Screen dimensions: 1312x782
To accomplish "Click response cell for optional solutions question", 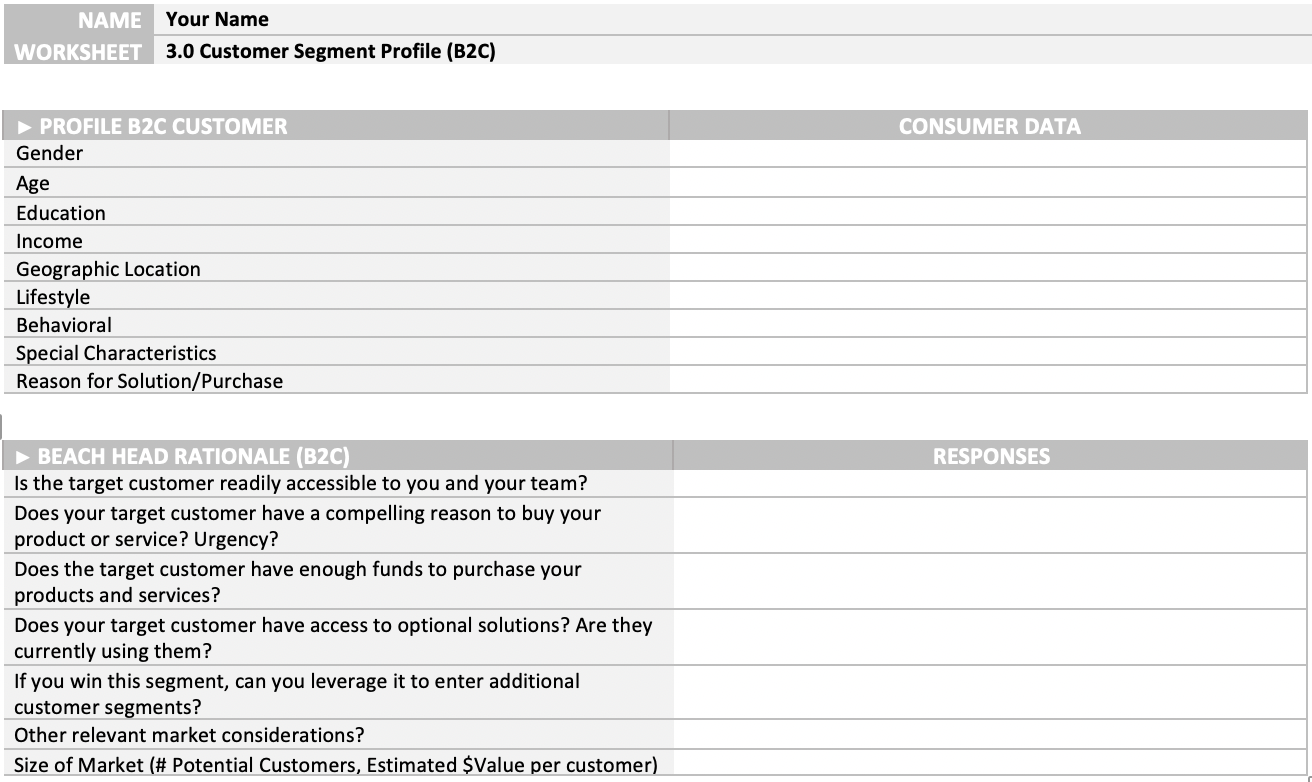I will click(x=990, y=638).
